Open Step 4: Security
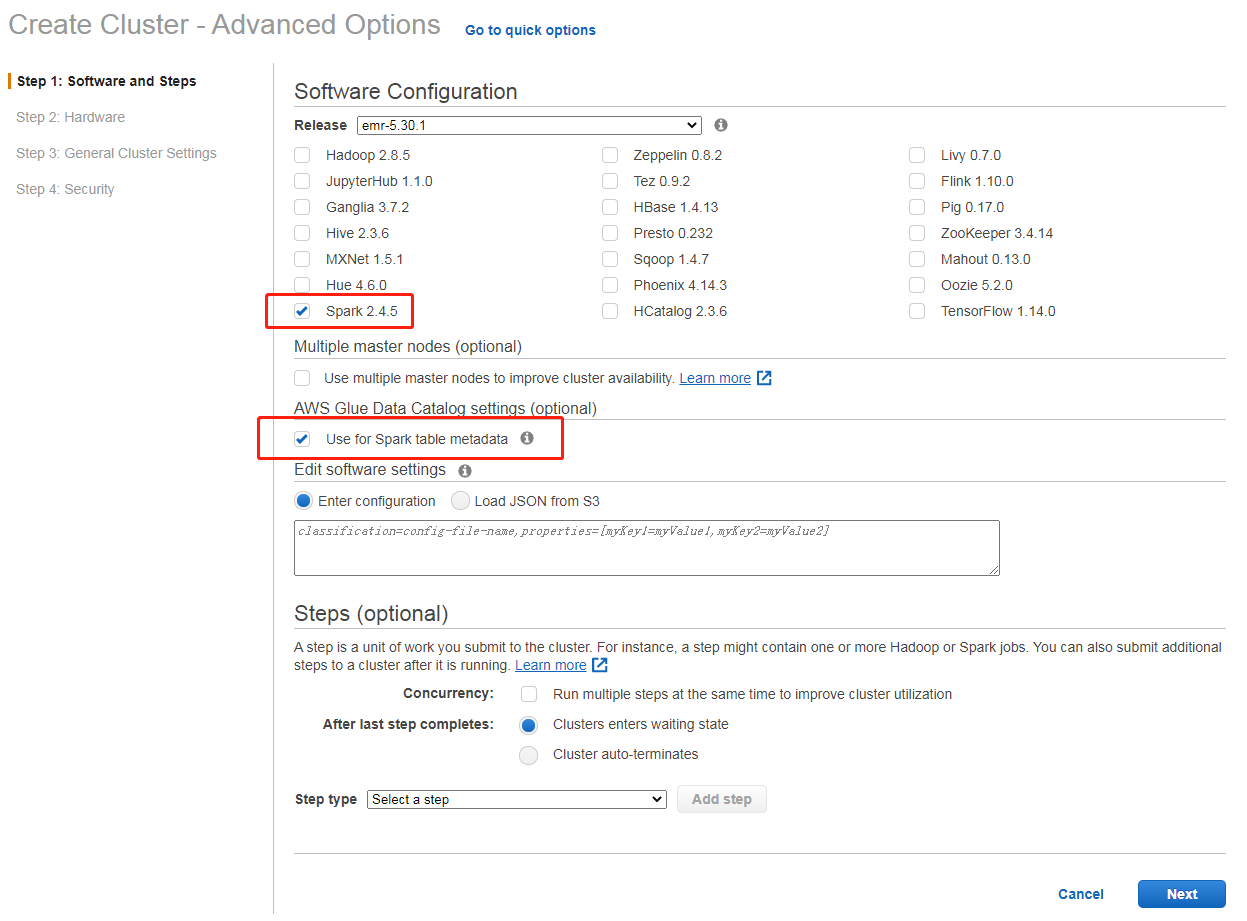This screenshot has width=1247, height=921. pos(65,189)
